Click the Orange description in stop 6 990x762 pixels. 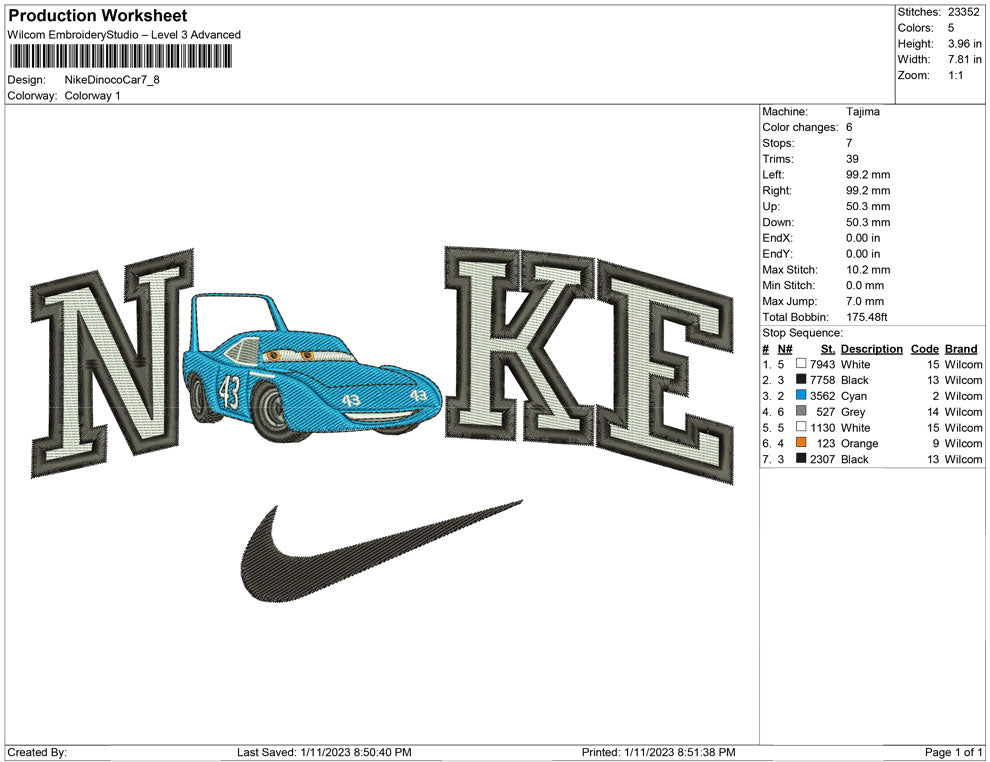859,443
